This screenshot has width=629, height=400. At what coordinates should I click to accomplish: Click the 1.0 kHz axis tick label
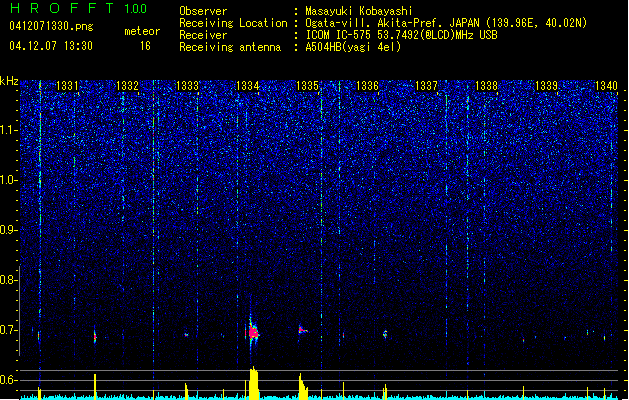8,180
